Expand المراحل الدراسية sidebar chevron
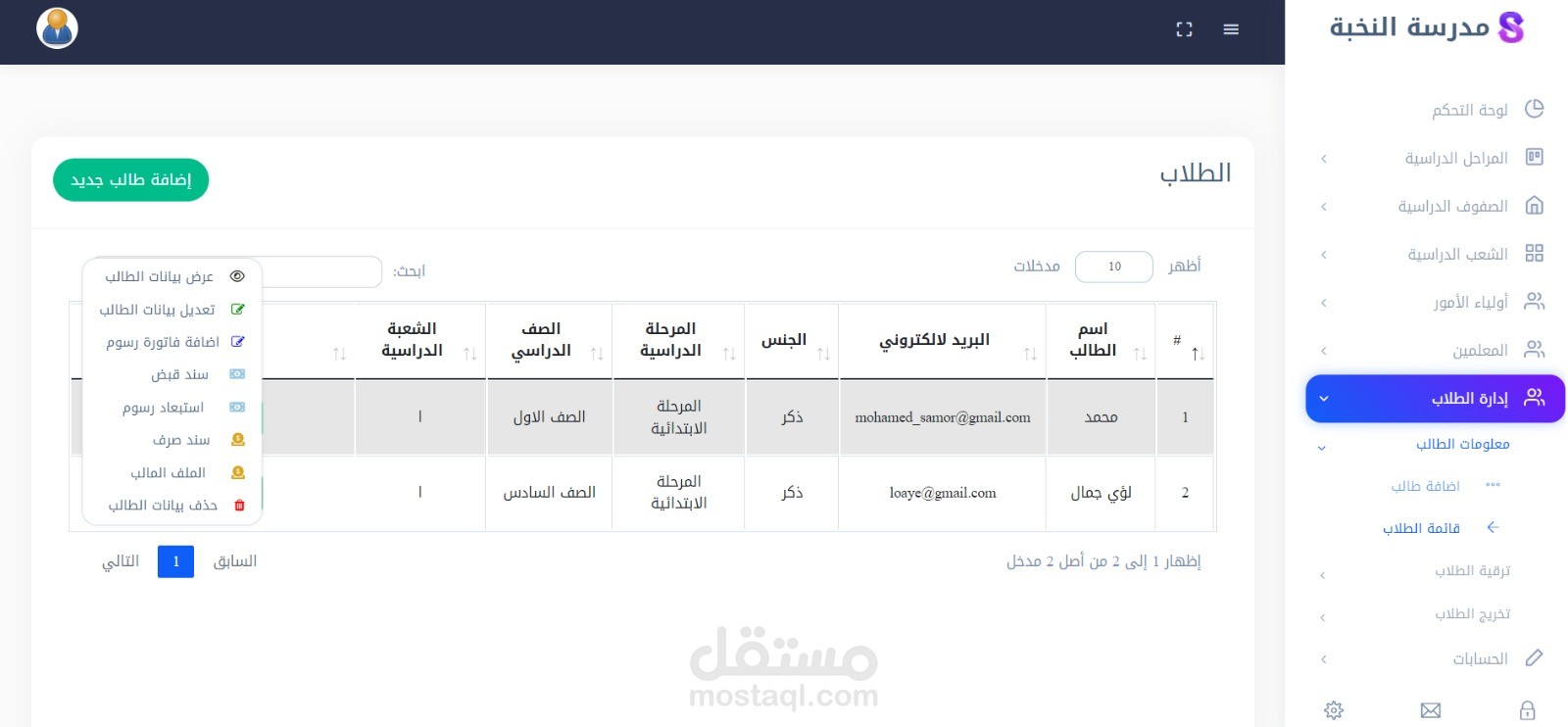This screenshot has width=1568, height=727. click(1324, 158)
